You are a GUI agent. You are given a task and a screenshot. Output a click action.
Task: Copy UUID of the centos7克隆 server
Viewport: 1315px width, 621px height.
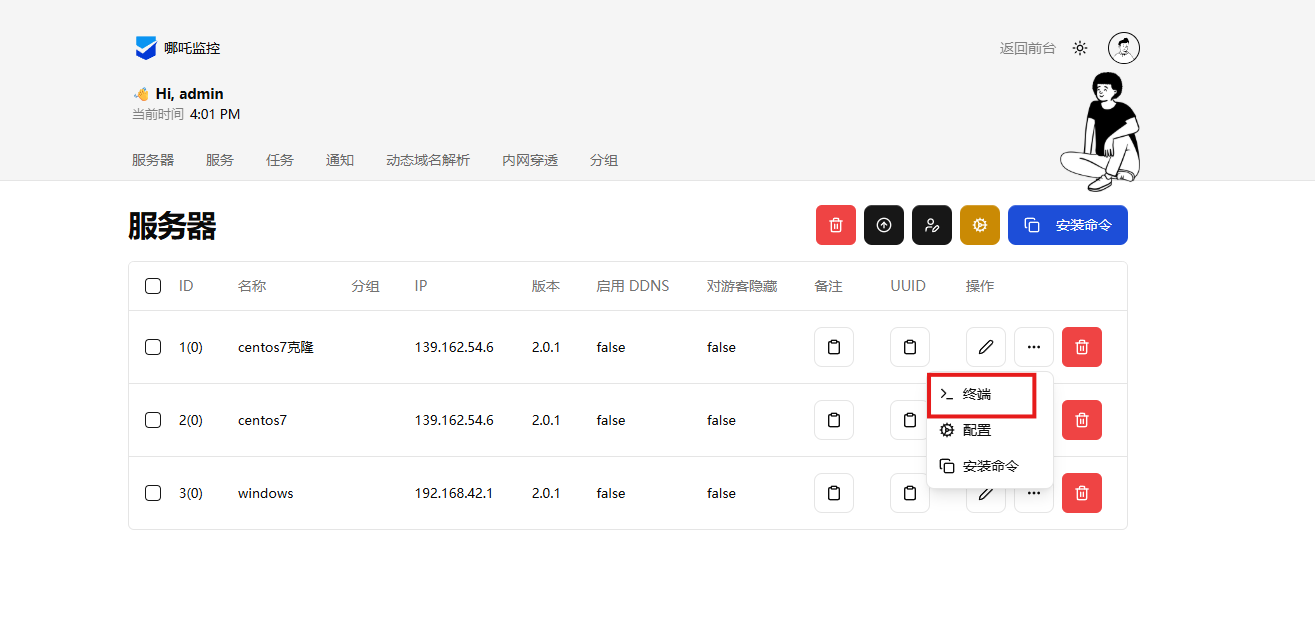click(910, 347)
